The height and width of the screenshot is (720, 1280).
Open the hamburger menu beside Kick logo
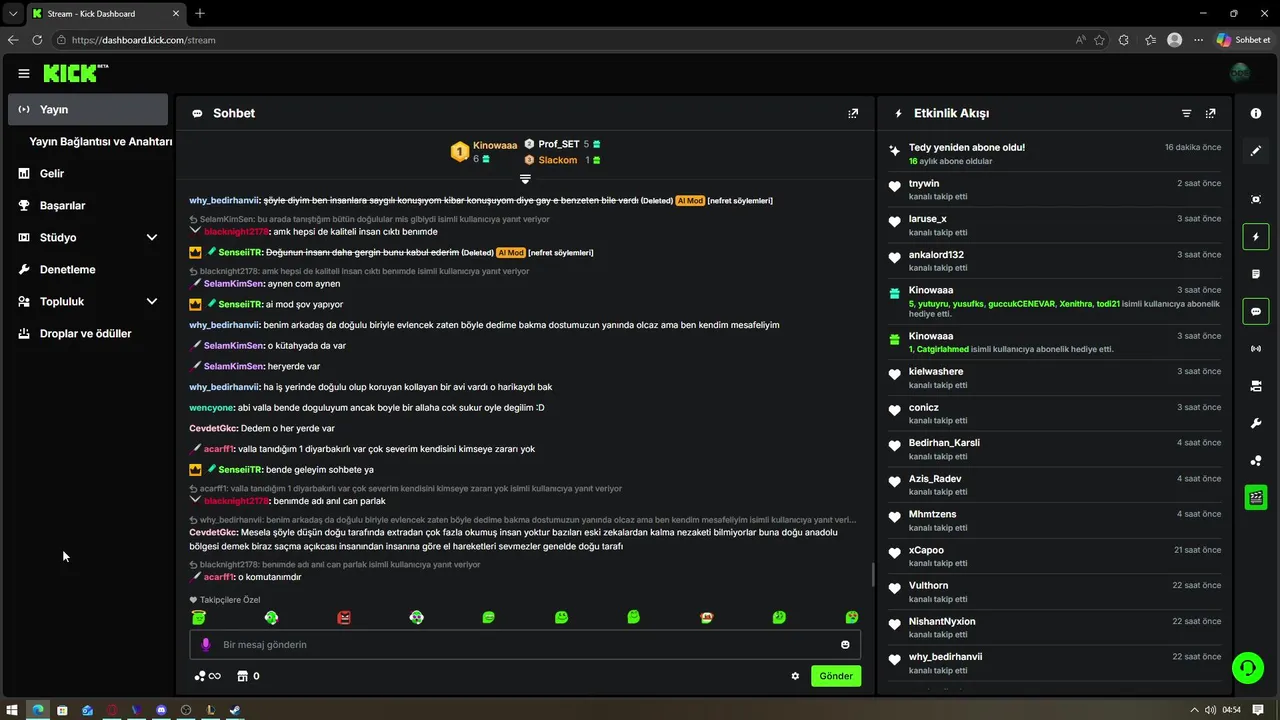(x=24, y=73)
